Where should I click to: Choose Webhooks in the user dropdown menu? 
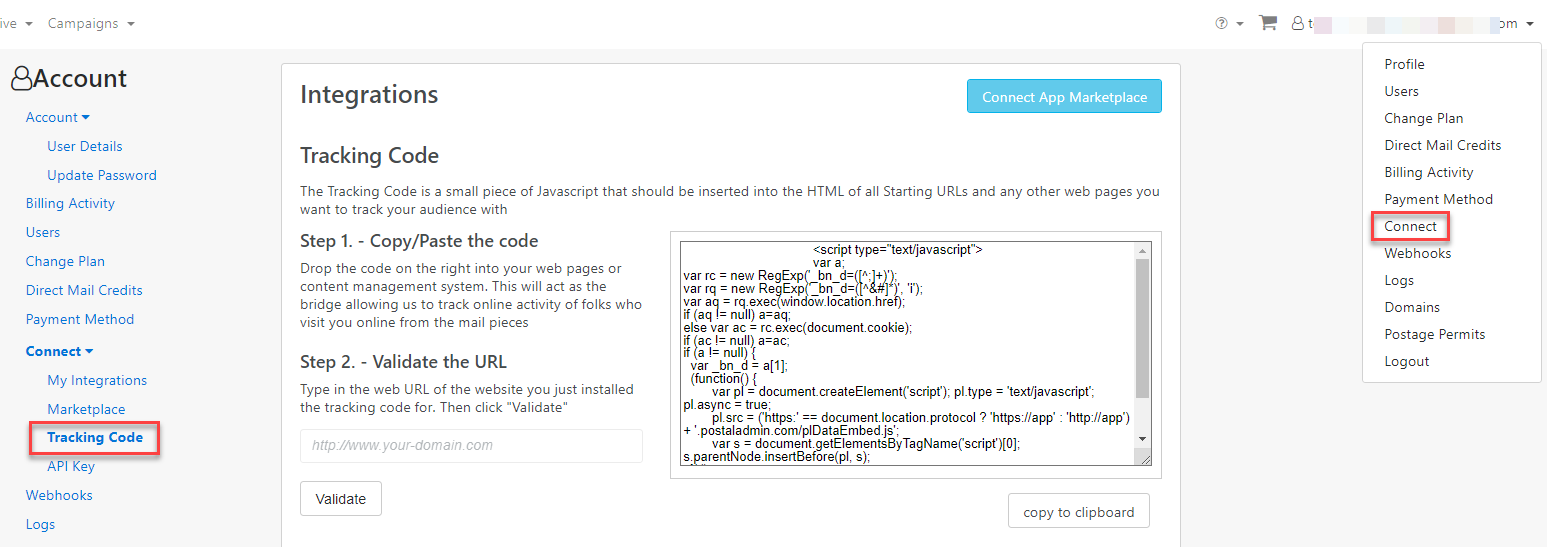click(x=1417, y=253)
